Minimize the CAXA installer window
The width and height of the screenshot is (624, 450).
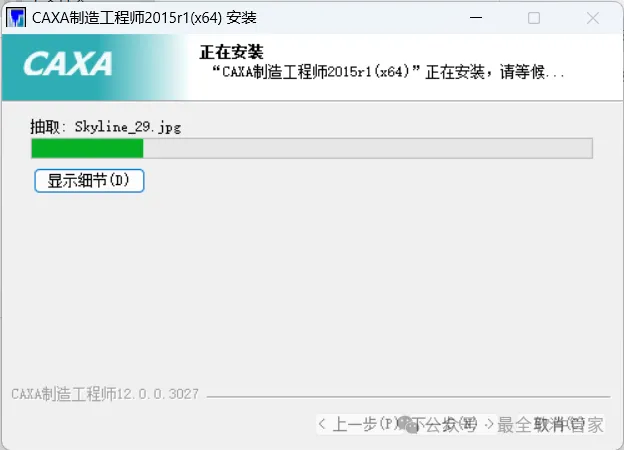(476, 18)
